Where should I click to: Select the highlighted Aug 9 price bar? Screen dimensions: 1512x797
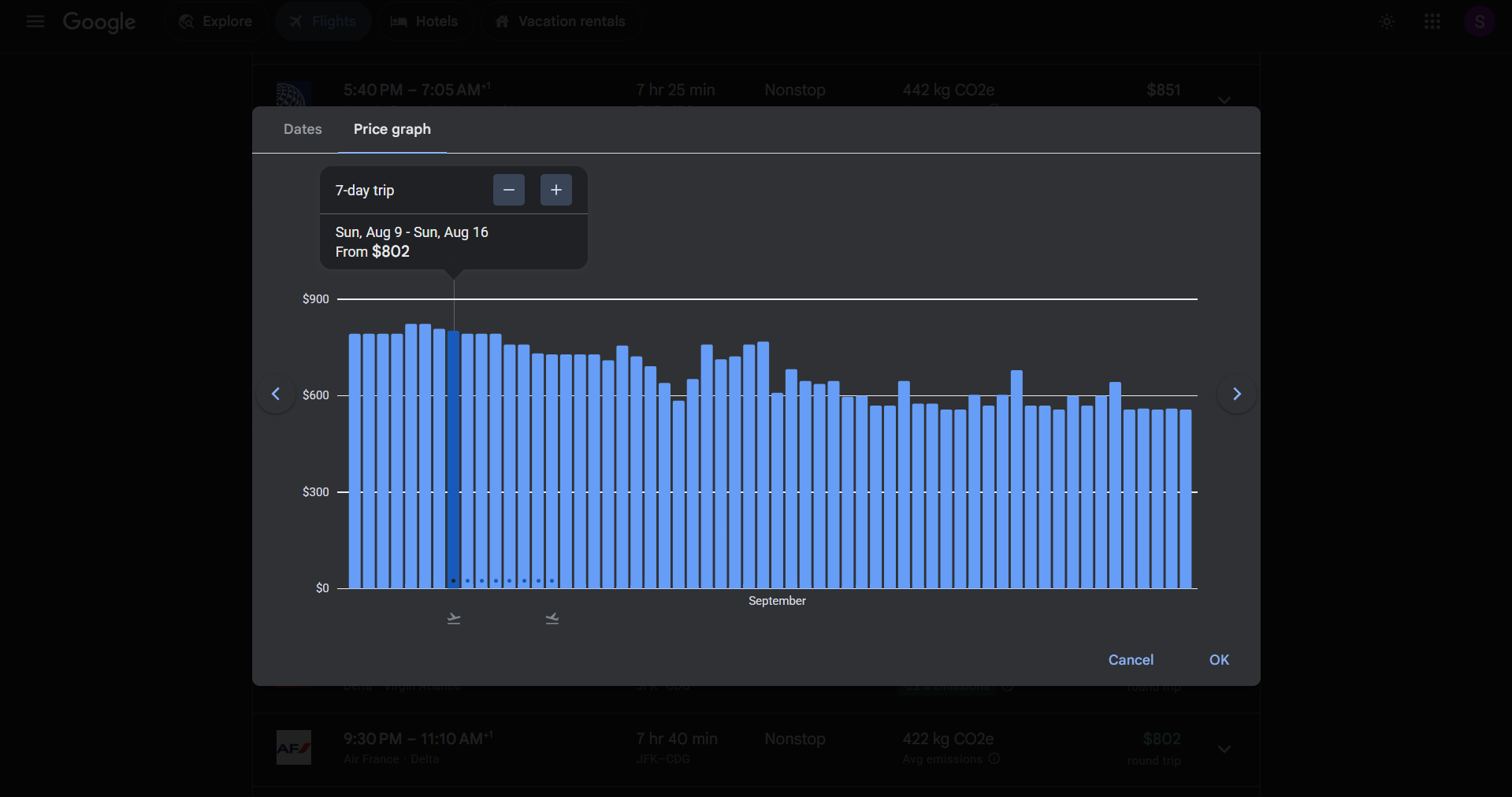coord(454,459)
